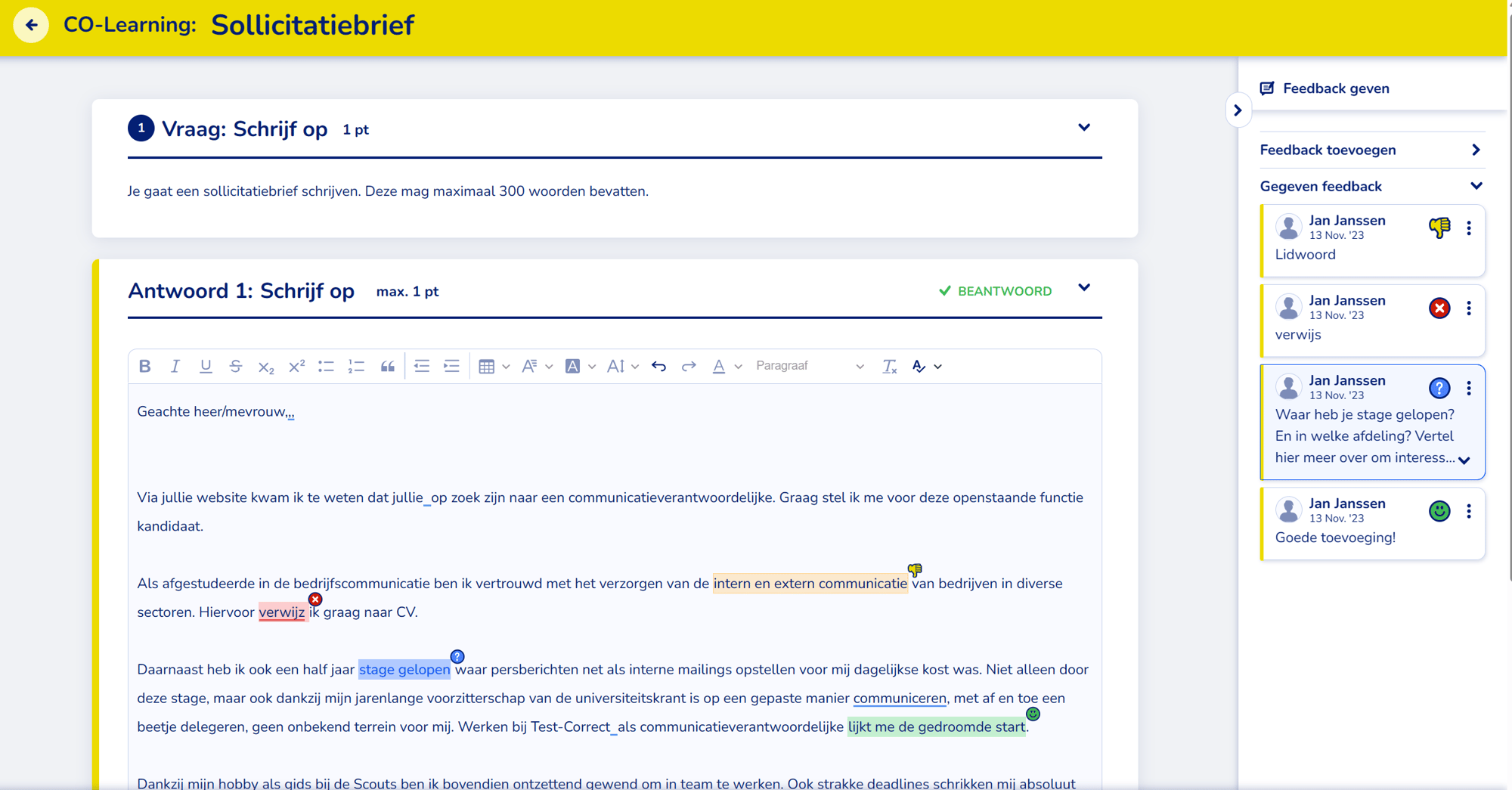Click the back arrow next to CO-Learning
Viewport: 1512px width, 790px height.
click(x=31, y=25)
